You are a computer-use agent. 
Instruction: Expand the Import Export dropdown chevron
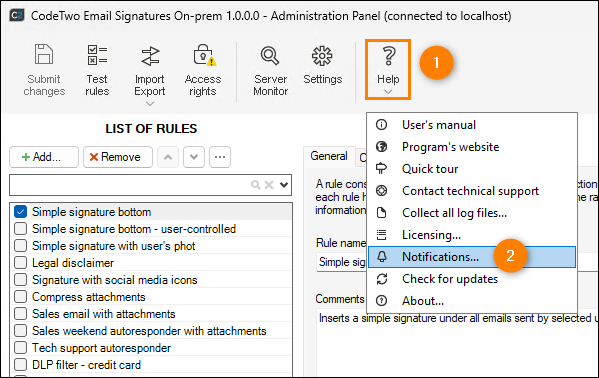coord(150,104)
